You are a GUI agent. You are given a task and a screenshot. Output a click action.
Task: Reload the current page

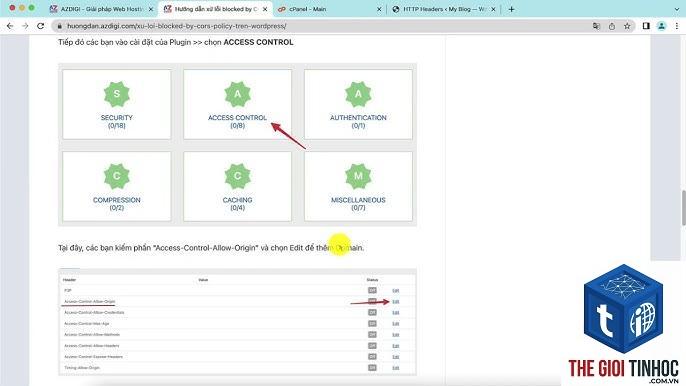pos(41,26)
